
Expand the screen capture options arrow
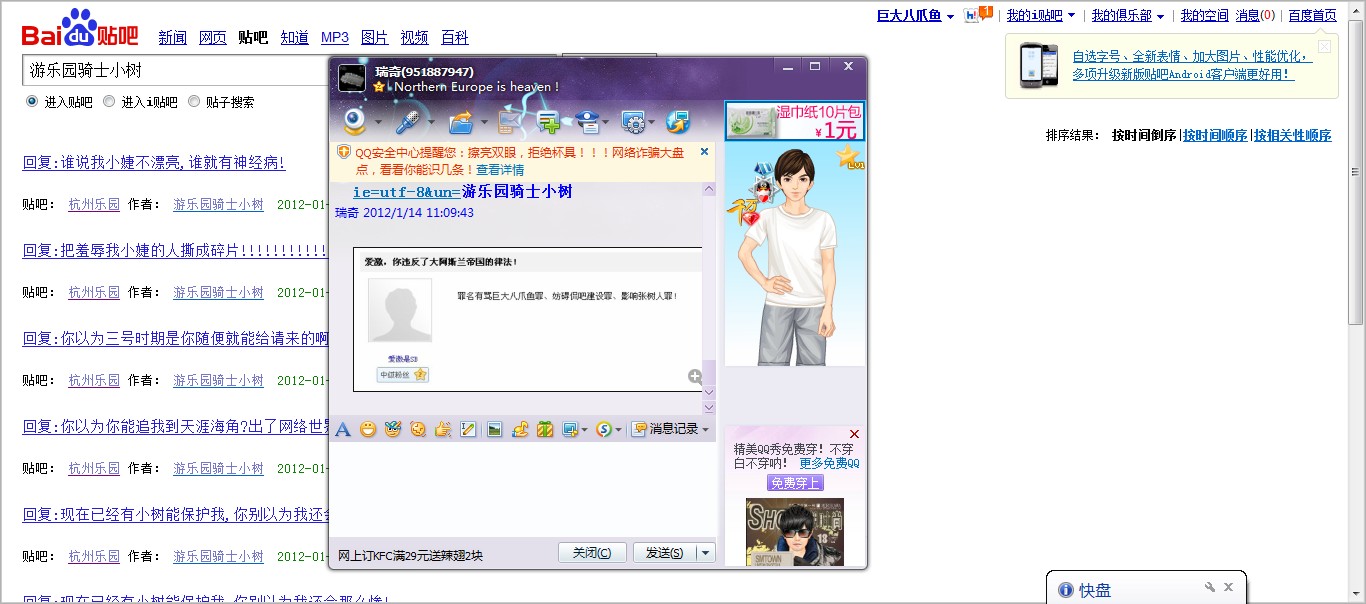(x=584, y=430)
